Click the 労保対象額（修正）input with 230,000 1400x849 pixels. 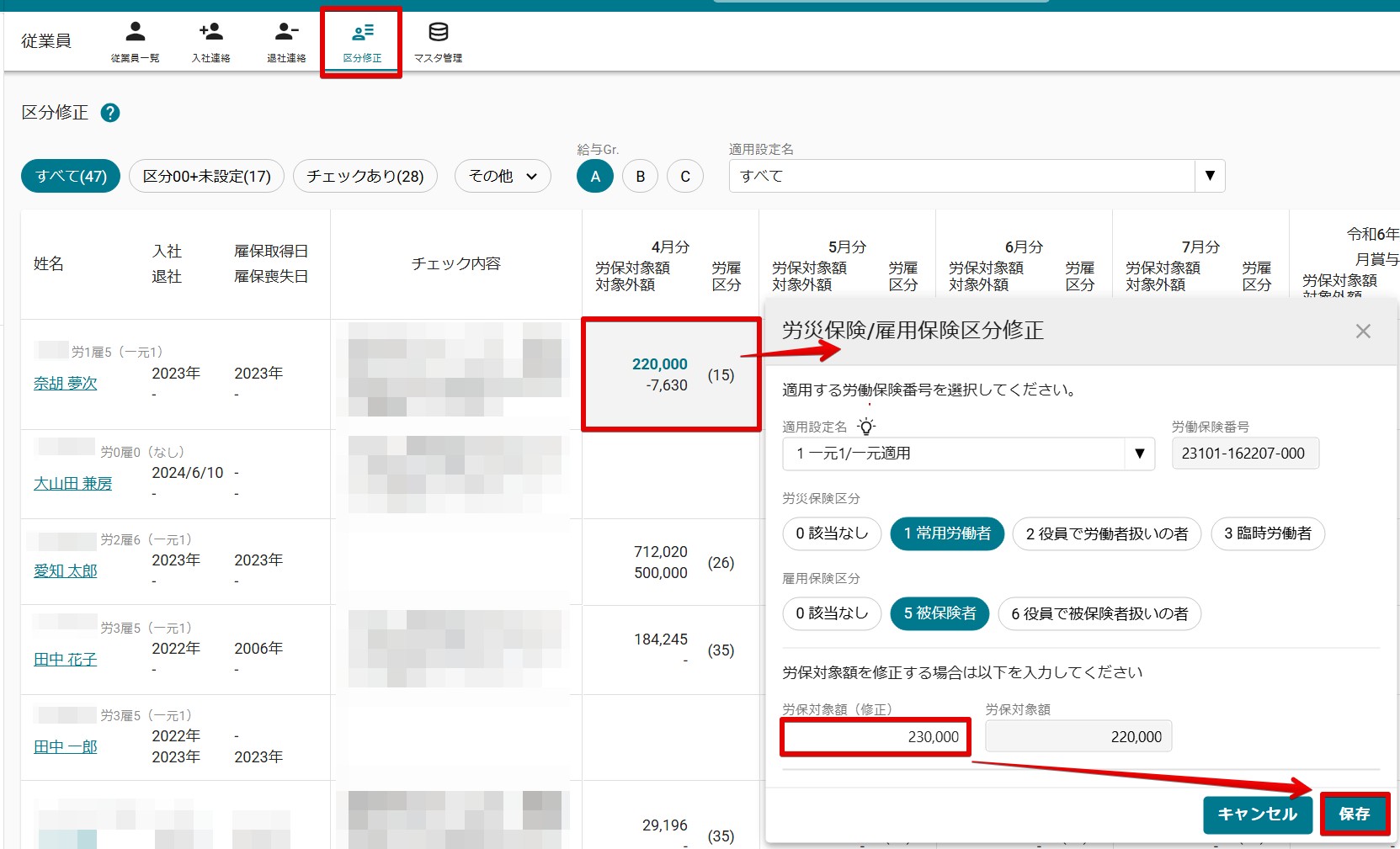click(876, 737)
